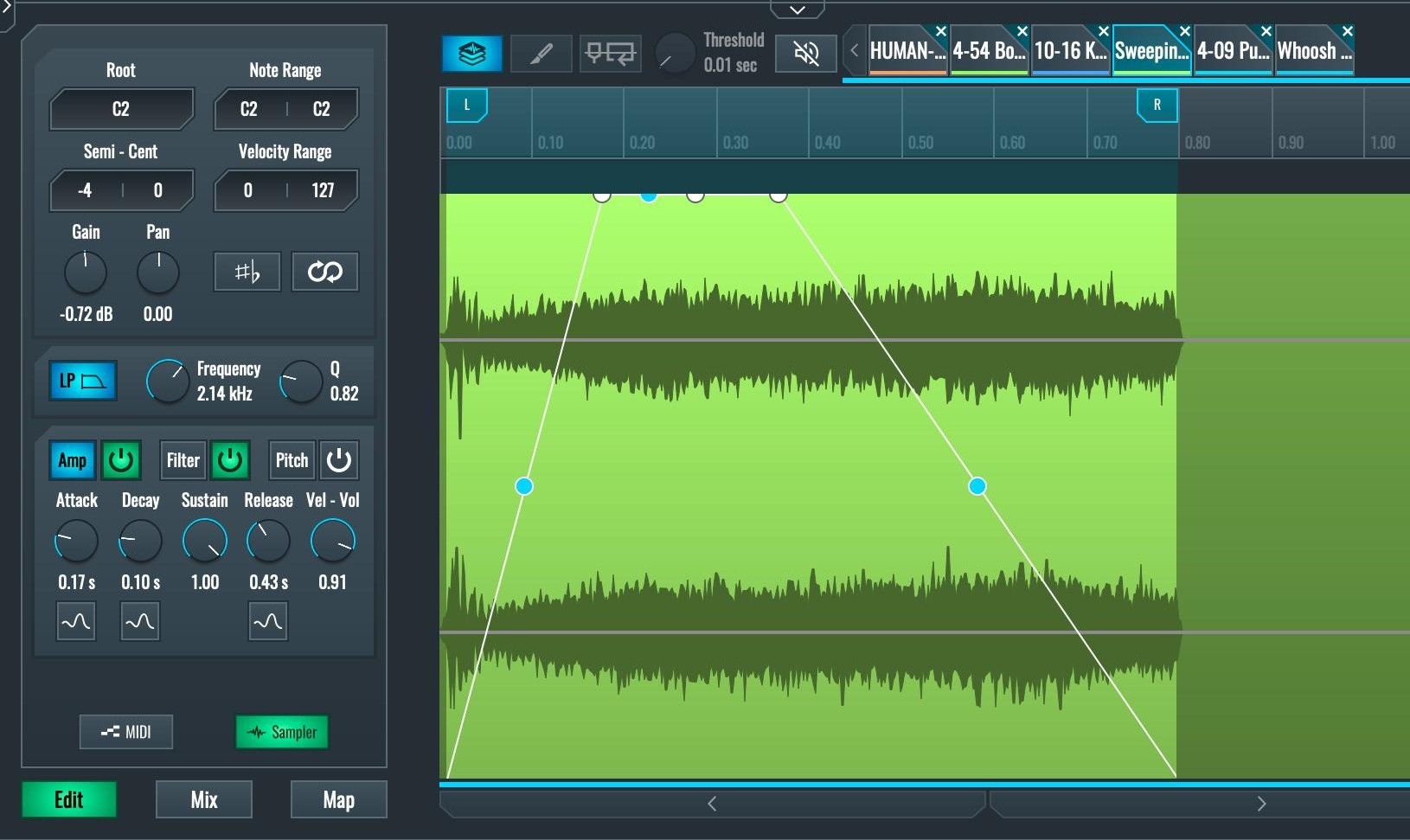Collapse panel with top chevron
The image size is (1410, 840).
click(x=798, y=10)
